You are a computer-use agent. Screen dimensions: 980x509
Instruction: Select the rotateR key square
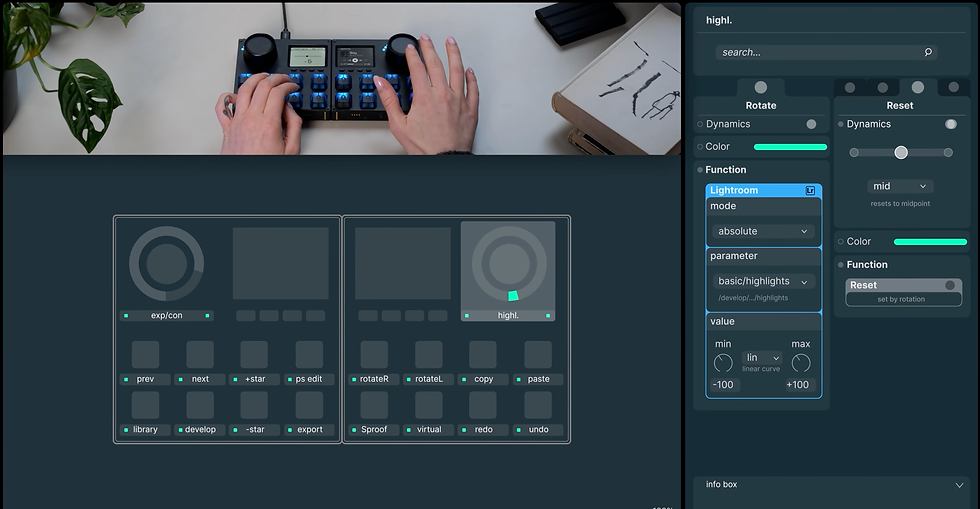[374, 355]
